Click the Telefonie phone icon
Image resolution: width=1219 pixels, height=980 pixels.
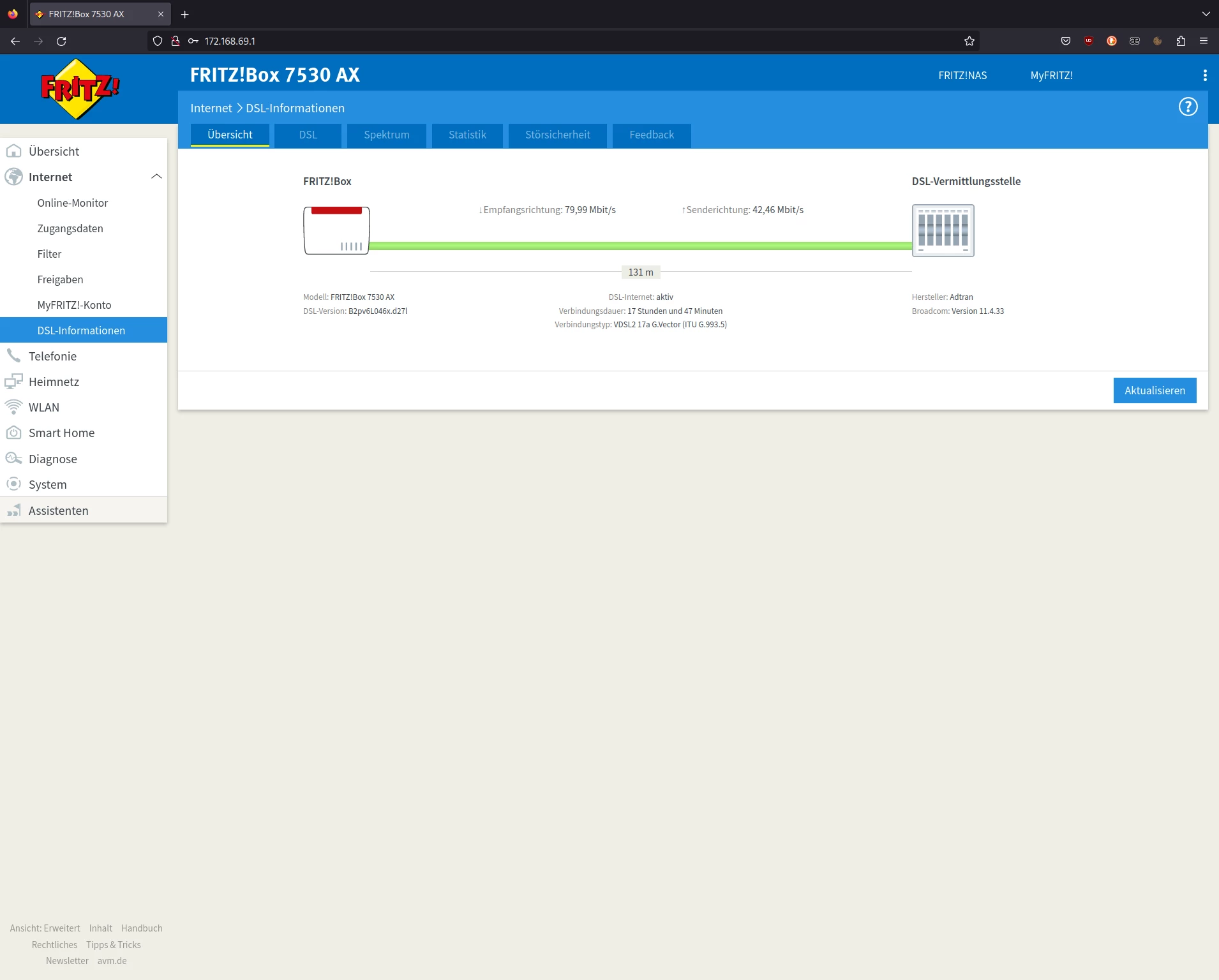click(x=13, y=356)
